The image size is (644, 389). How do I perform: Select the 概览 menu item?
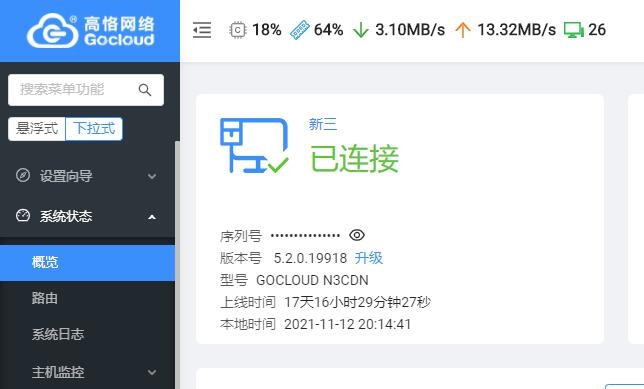click(x=87, y=262)
